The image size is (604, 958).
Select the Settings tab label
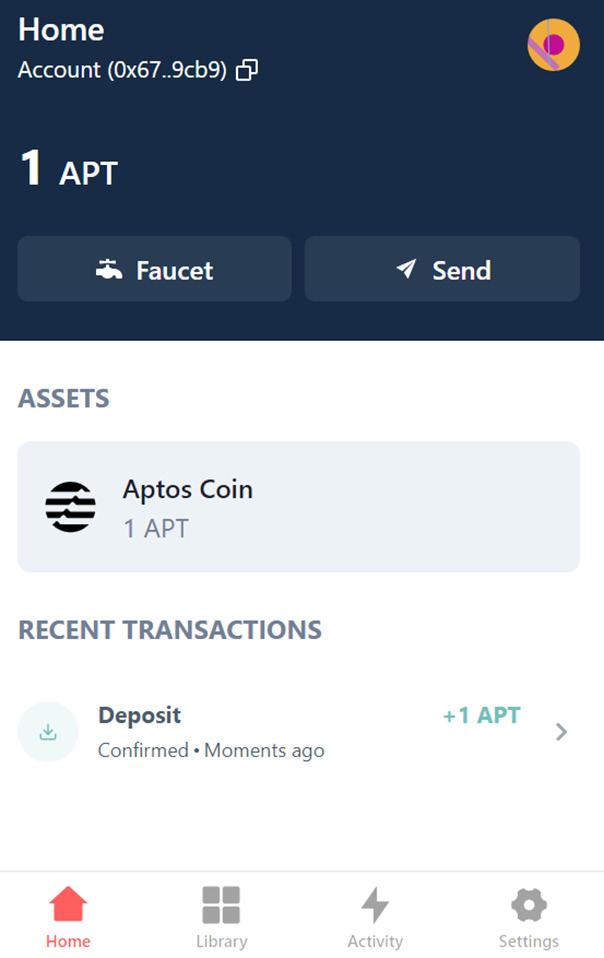(x=529, y=941)
